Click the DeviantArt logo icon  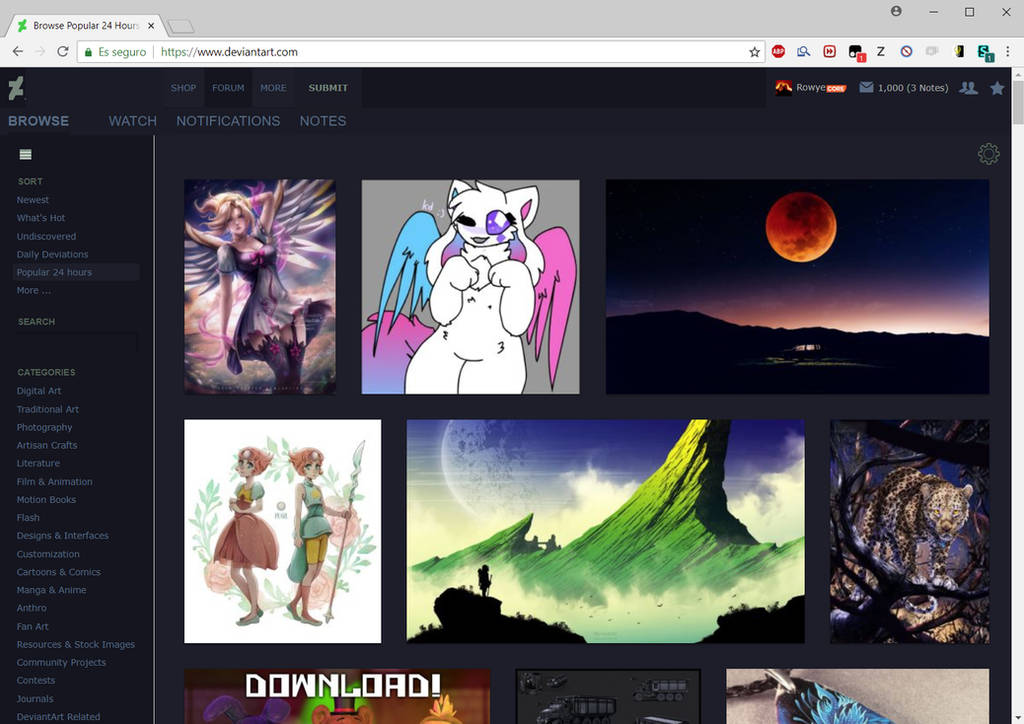click(x=16, y=88)
